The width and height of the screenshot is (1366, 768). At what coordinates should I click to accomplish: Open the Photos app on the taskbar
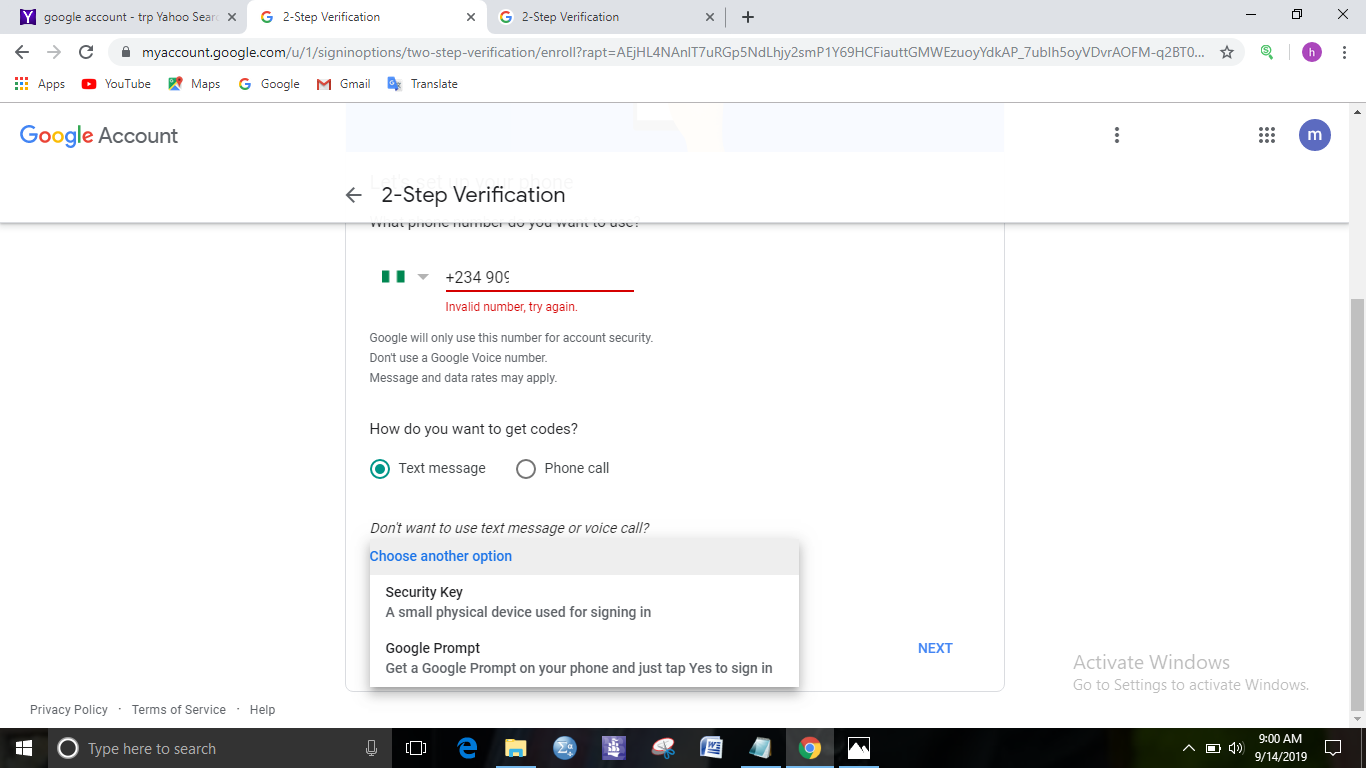[x=859, y=748]
